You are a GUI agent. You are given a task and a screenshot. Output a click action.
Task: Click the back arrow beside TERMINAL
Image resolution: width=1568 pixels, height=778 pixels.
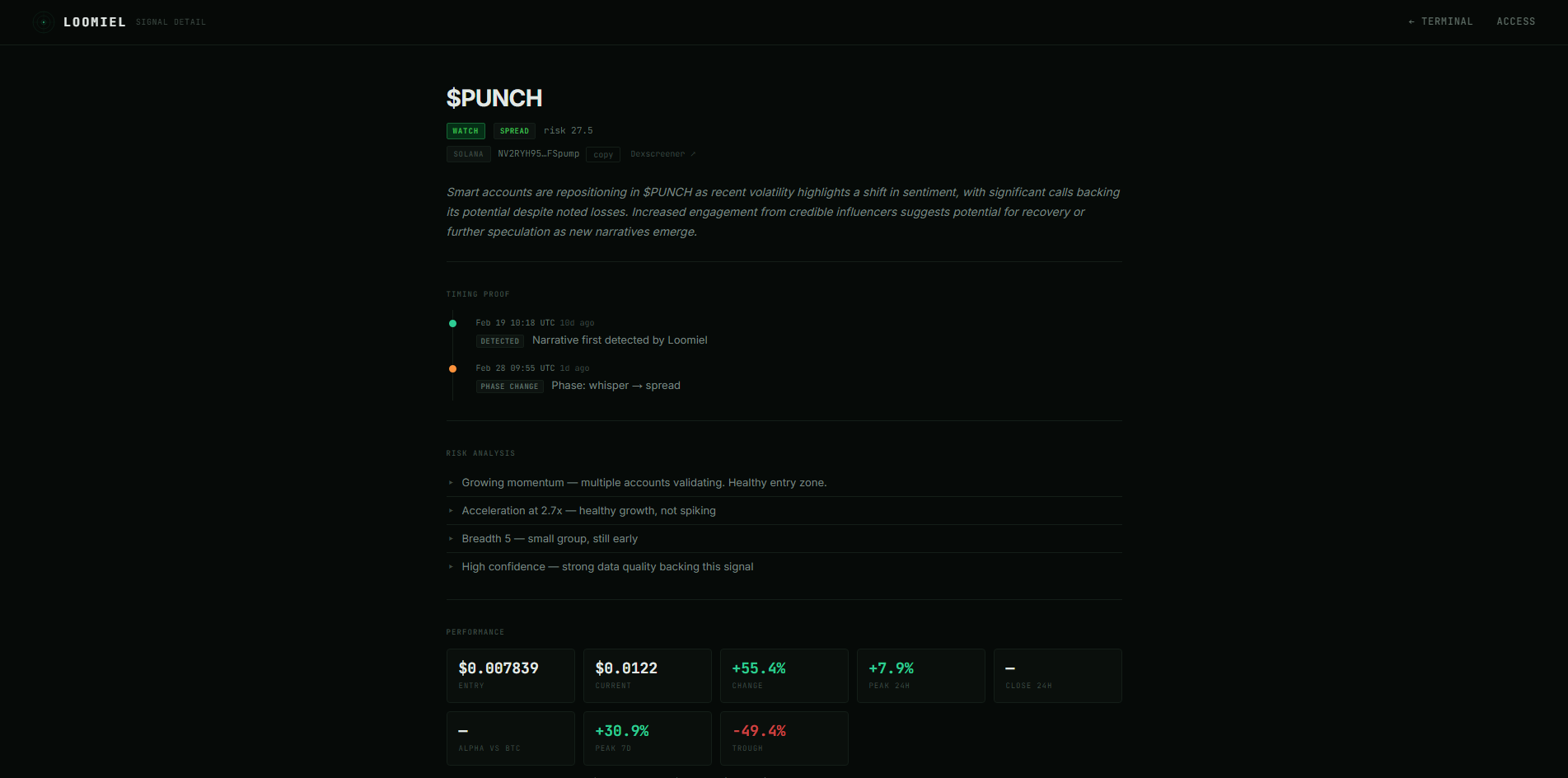(x=1411, y=21)
